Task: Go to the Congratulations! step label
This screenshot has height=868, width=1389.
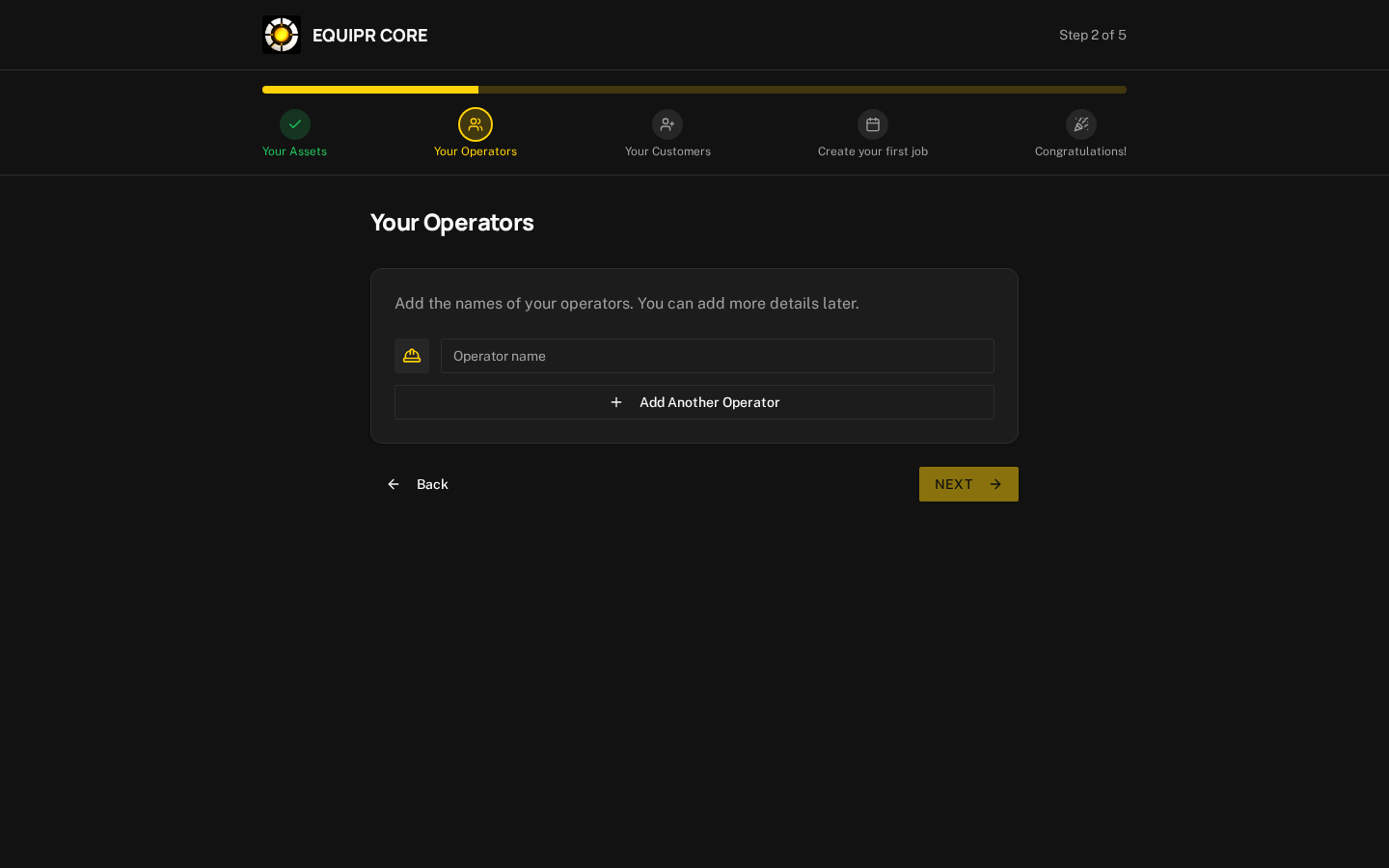Action: coord(1080,151)
